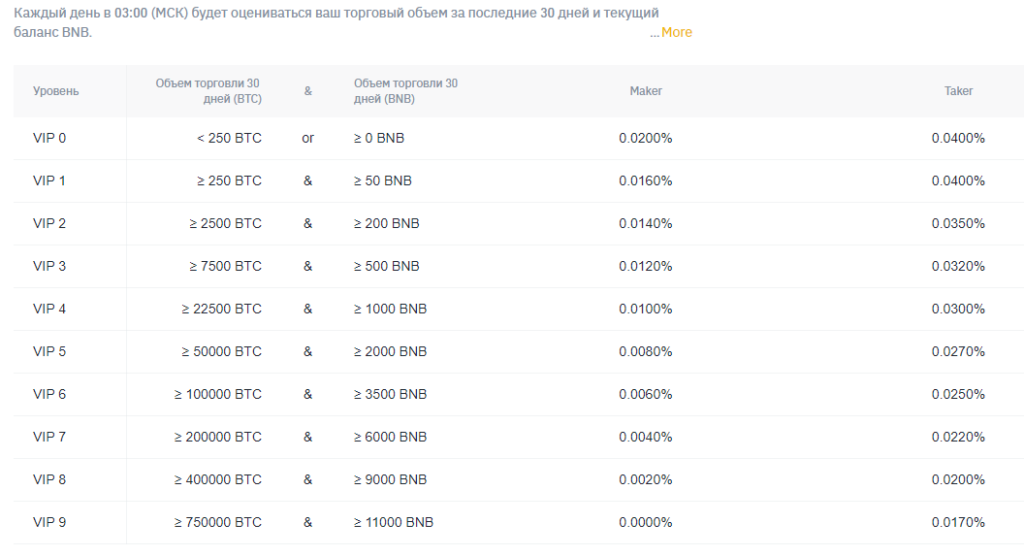Click the Maker column header

[x=645, y=91]
